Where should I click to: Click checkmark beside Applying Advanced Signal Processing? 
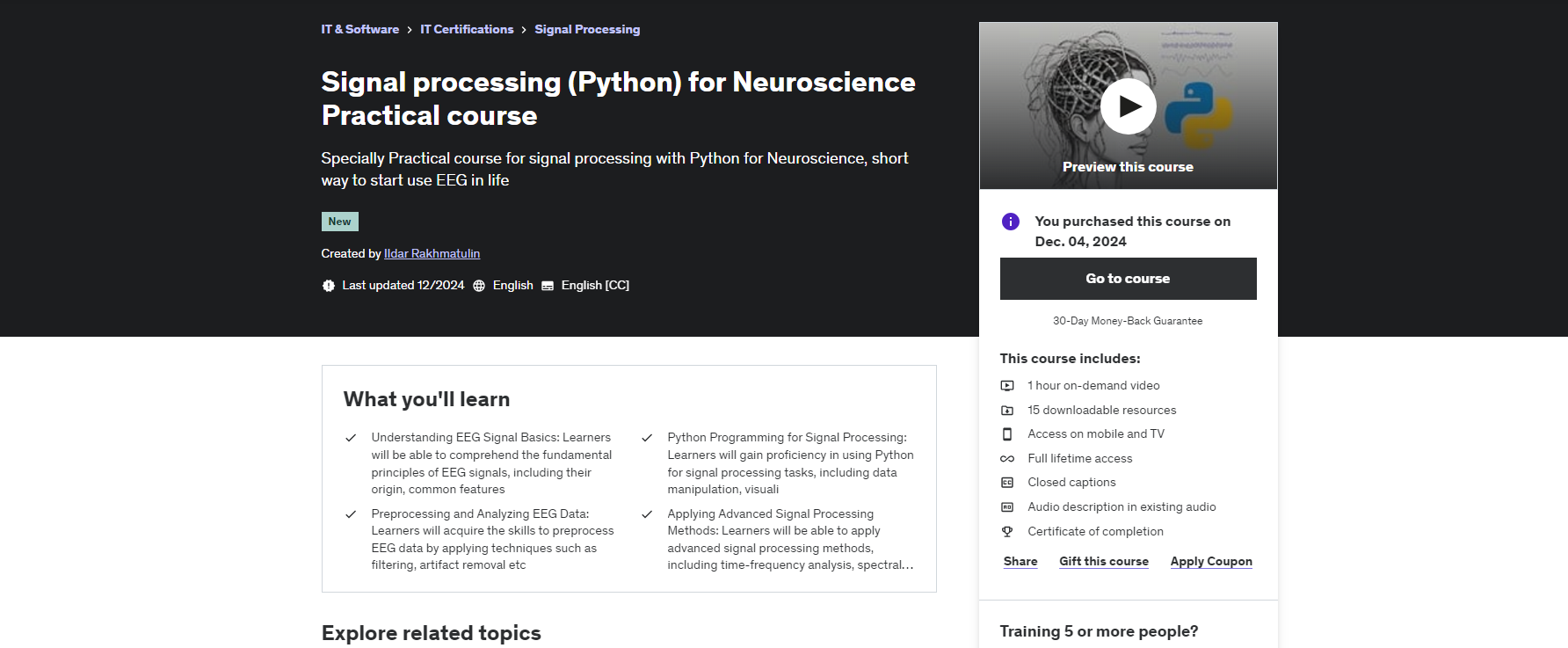pos(647,514)
